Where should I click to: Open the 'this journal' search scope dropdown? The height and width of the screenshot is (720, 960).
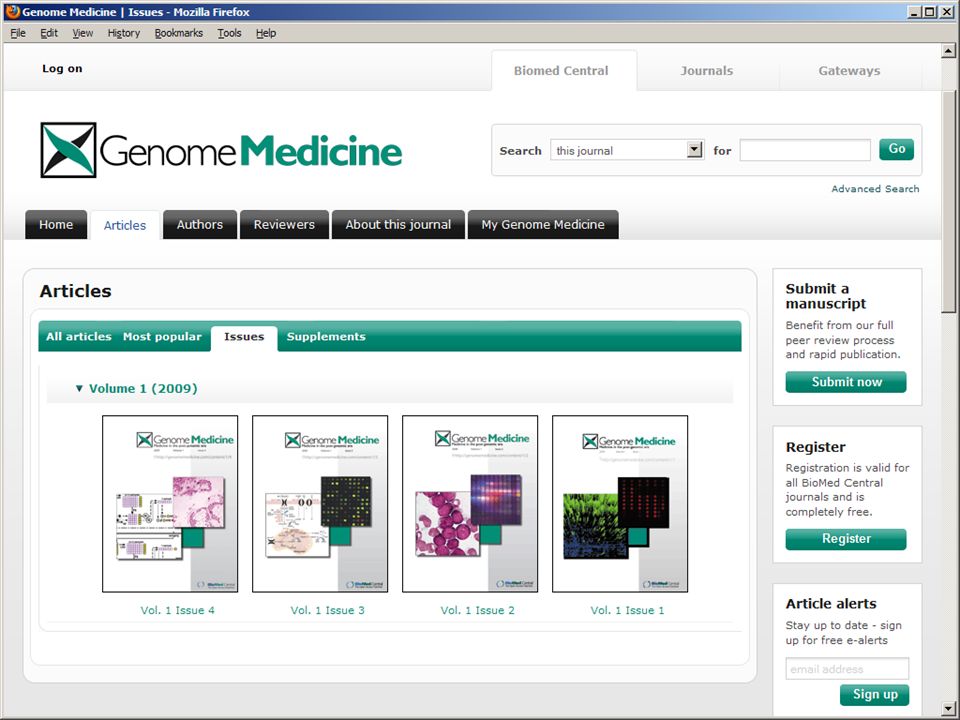(x=626, y=150)
